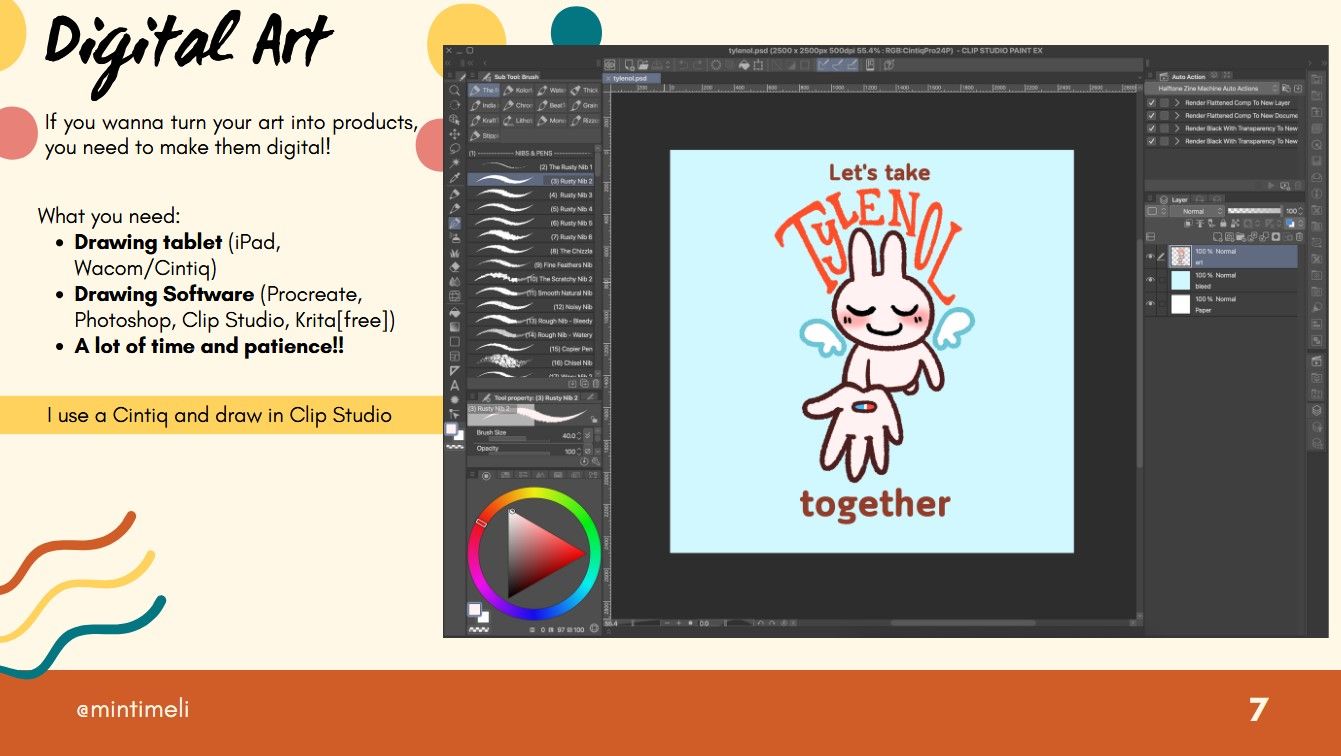Select the transparent color checkered swatch in toolbar
Viewport: 1341px width, 756px height.
pos(455,447)
